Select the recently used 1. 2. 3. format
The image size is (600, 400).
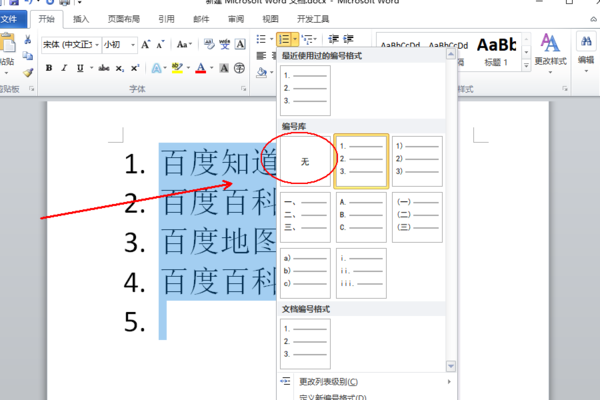305,90
